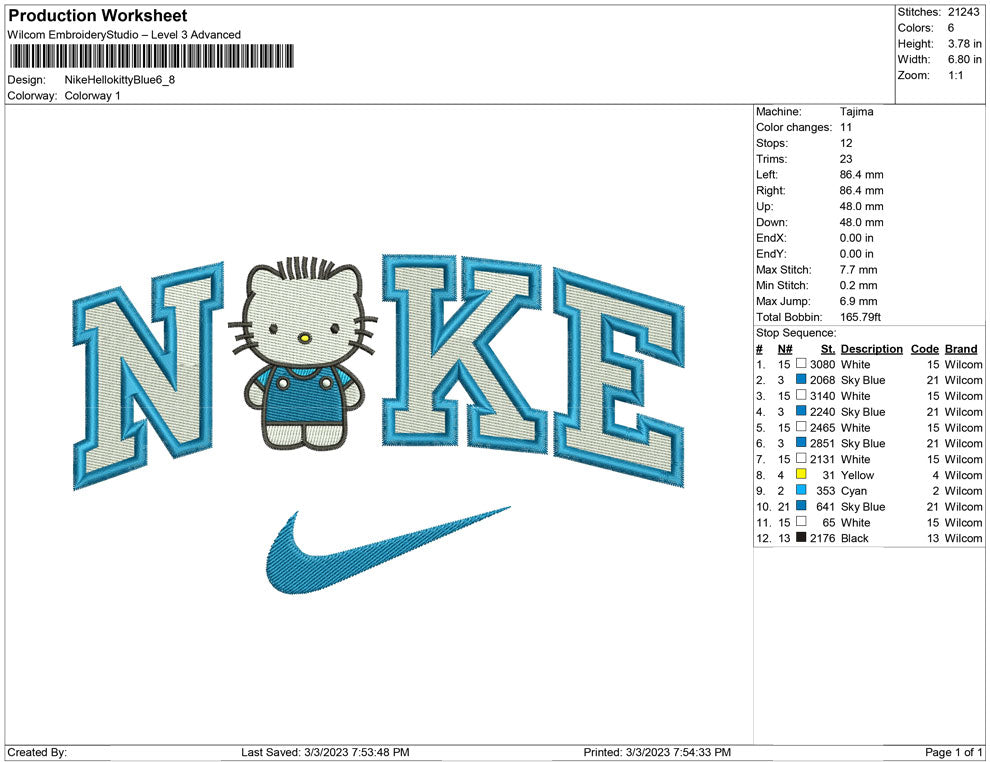Click the Code column header

(924, 349)
